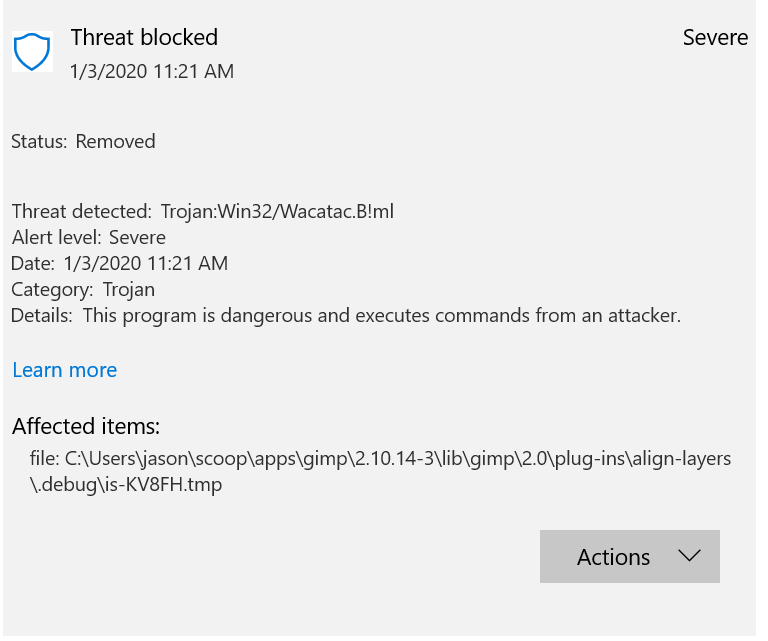Select the Category: Trojan line
The image size is (768, 641).
[83, 290]
